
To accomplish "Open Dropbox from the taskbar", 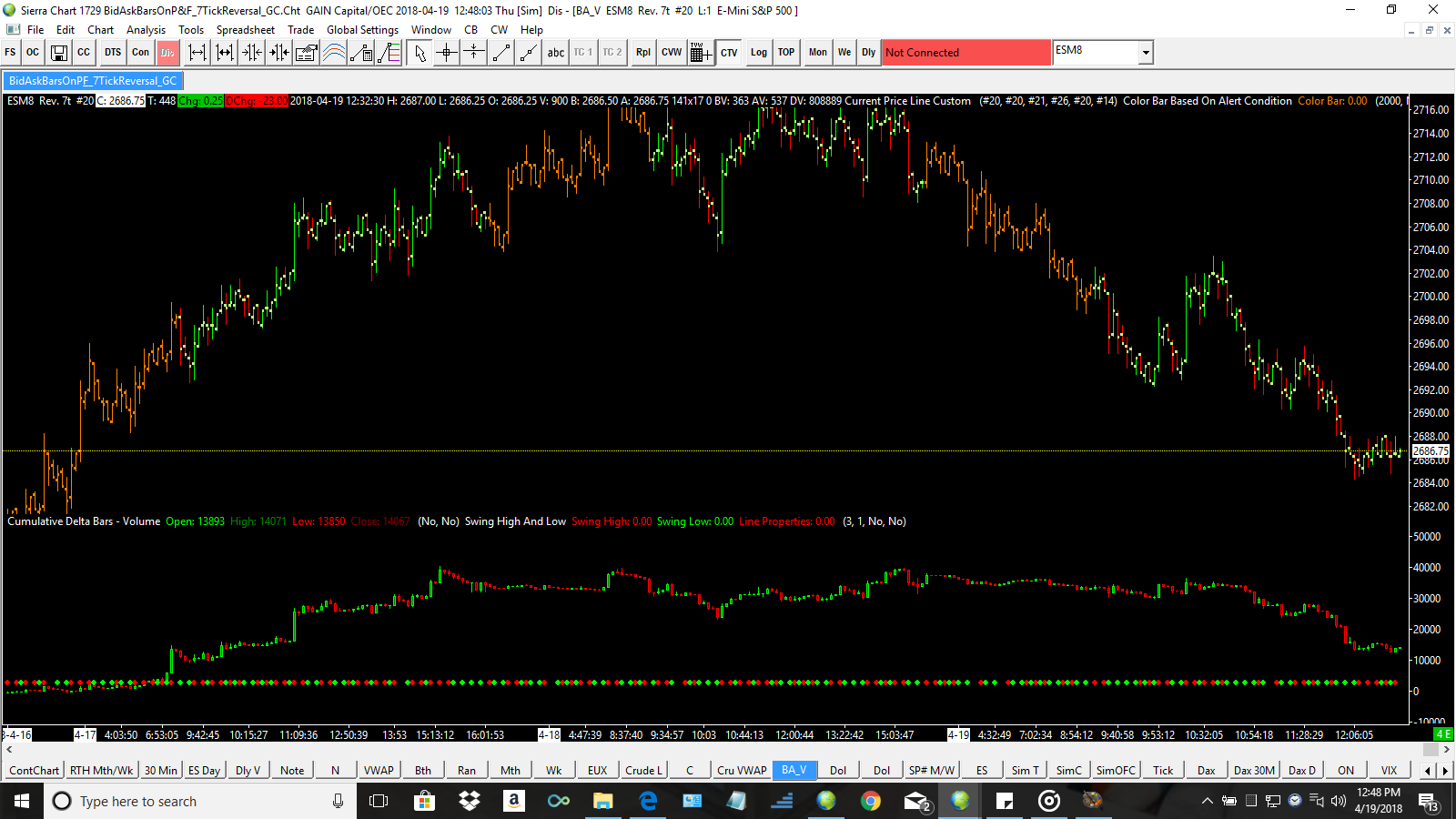I will [x=469, y=801].
